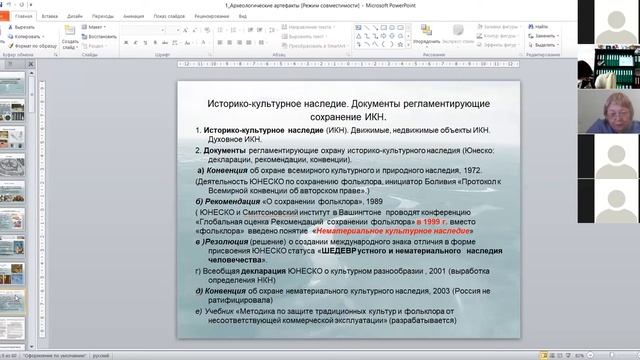The width and height of the screenshot is (640, 360).
Task: Select the star shape in gallery
Action: click(400, 44)
